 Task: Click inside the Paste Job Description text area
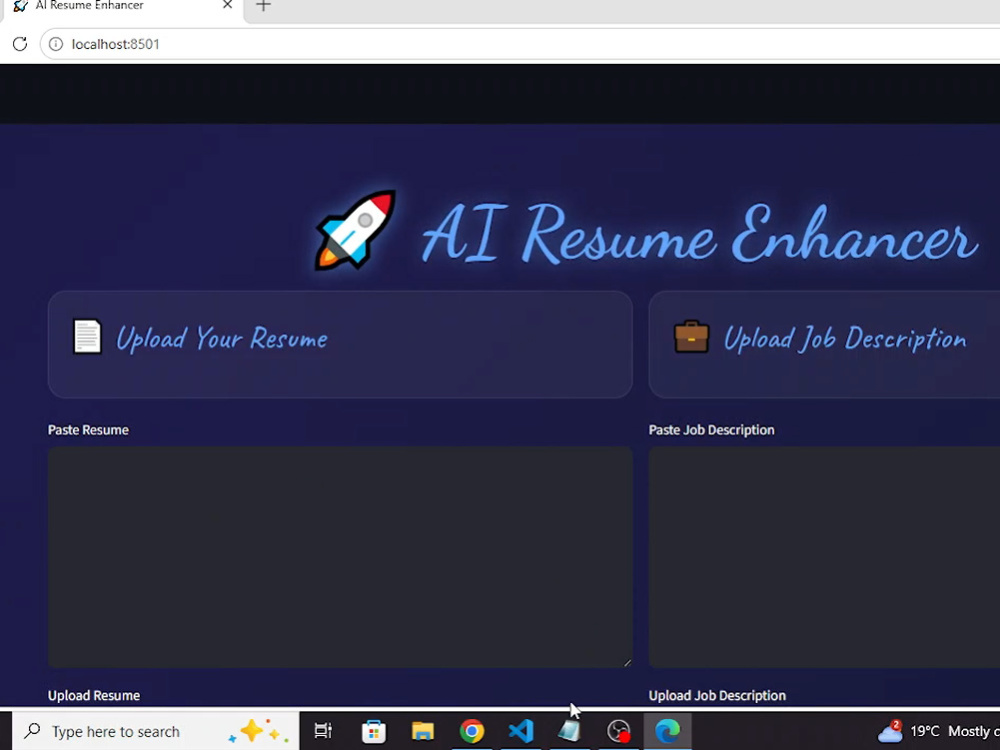[x=824, y=557]
